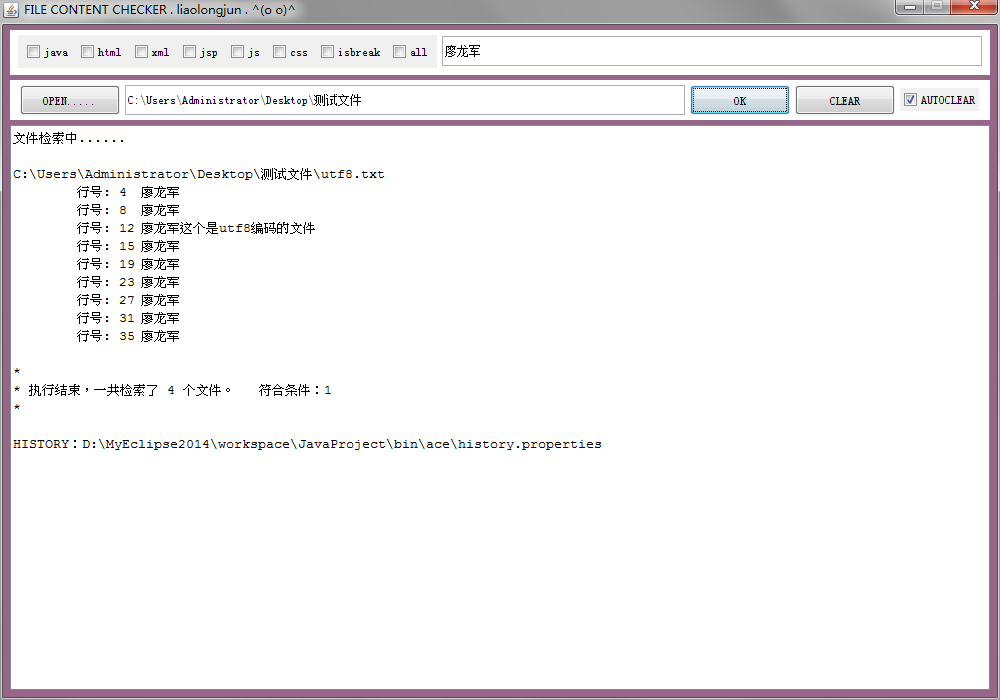
Task: Enable the java file type checkbox
Action: pos(34,52)
